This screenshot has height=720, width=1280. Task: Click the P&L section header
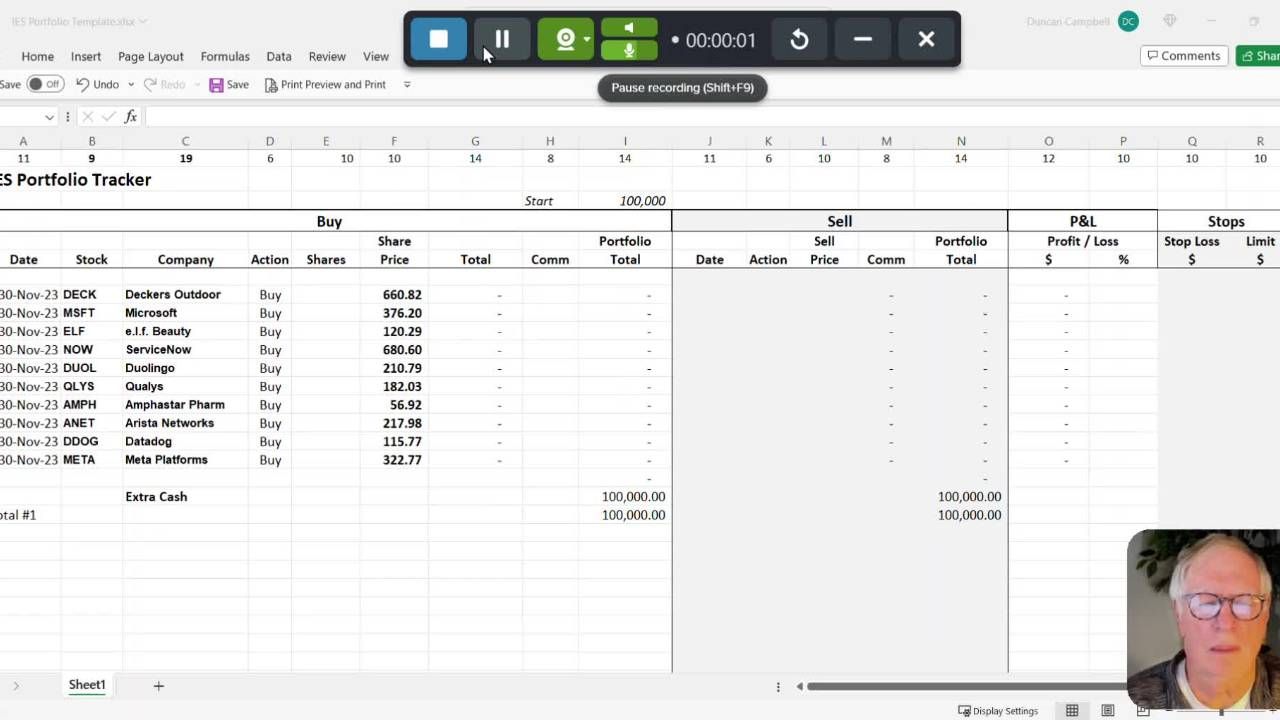1083,221
